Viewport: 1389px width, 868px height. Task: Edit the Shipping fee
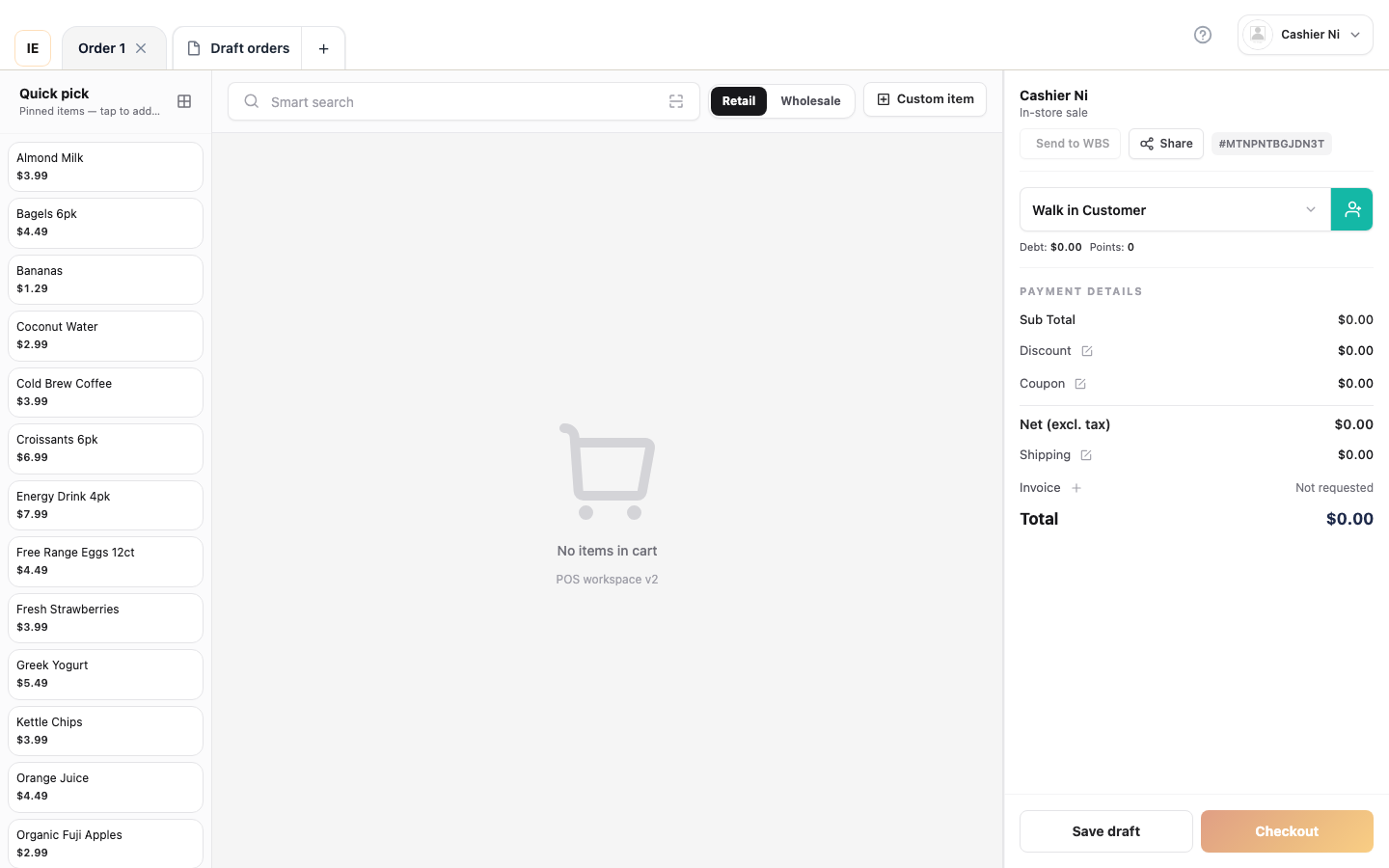[x=1086, y=455]
